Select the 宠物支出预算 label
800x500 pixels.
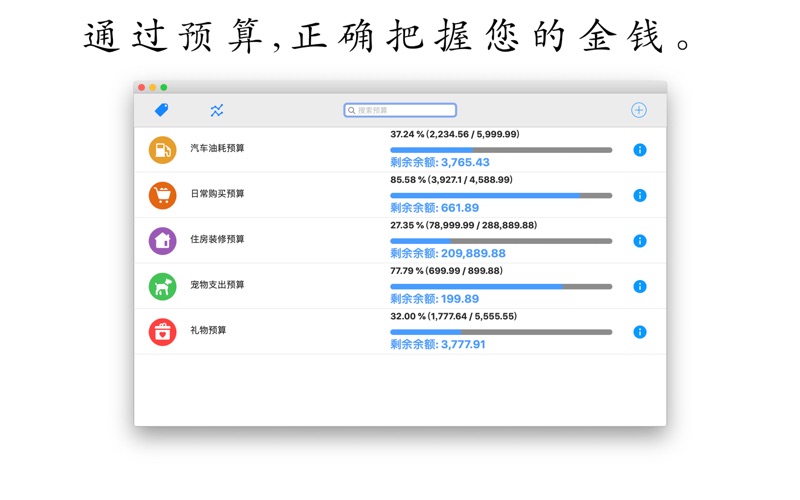pos(217,284)
